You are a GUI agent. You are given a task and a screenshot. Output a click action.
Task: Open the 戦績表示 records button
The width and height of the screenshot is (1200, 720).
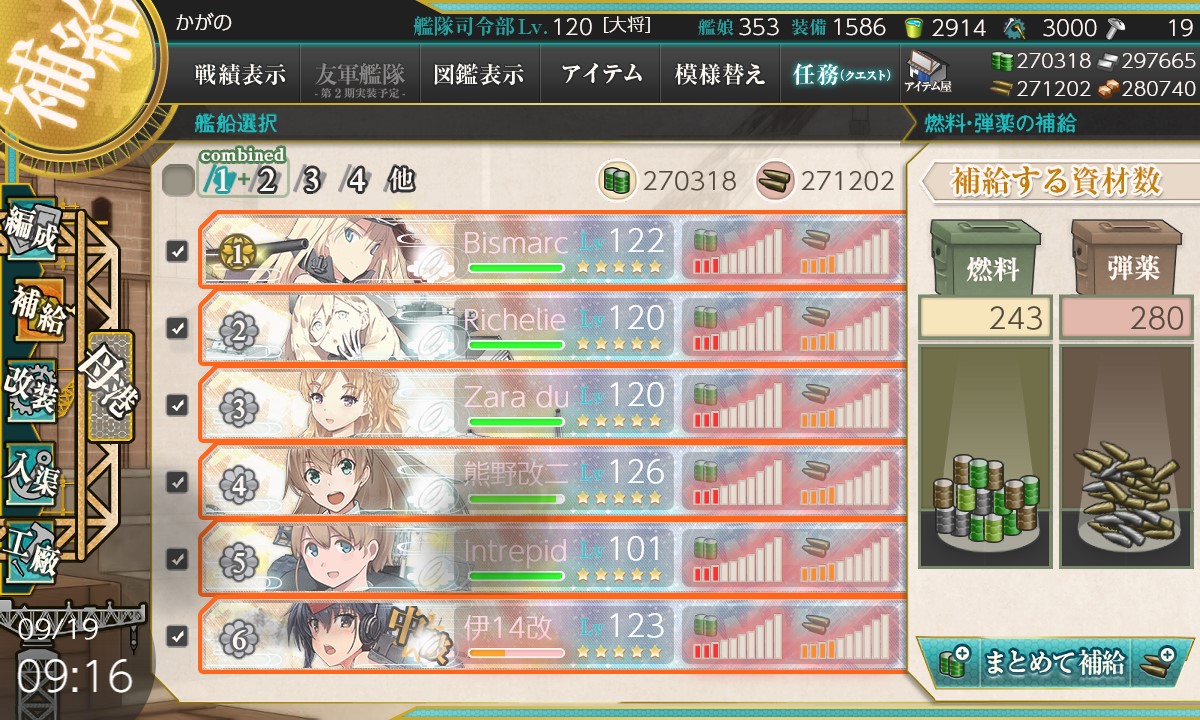pyautogui.click(x=240, y=74)
